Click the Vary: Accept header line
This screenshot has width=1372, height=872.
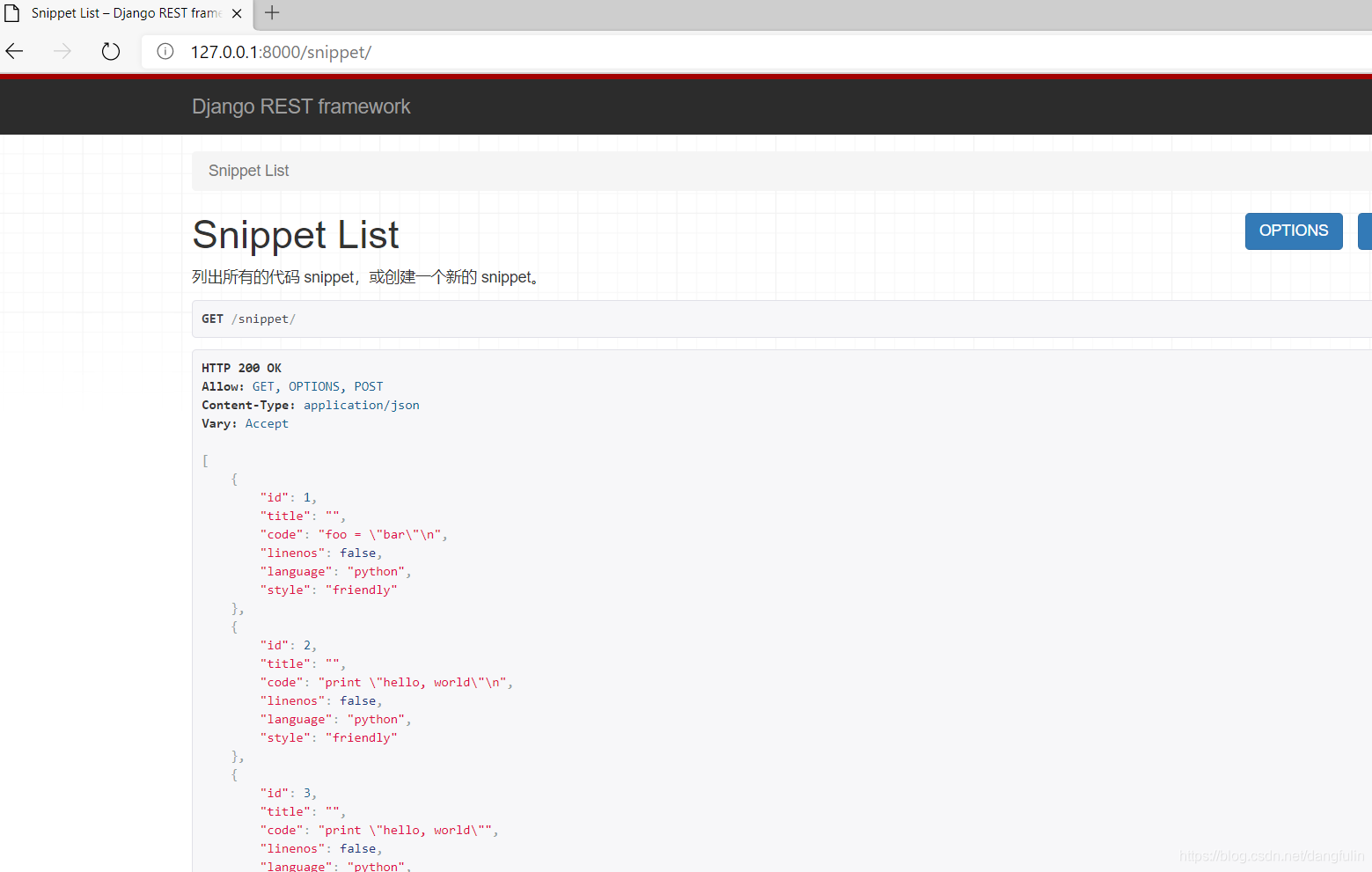(245, 423)
